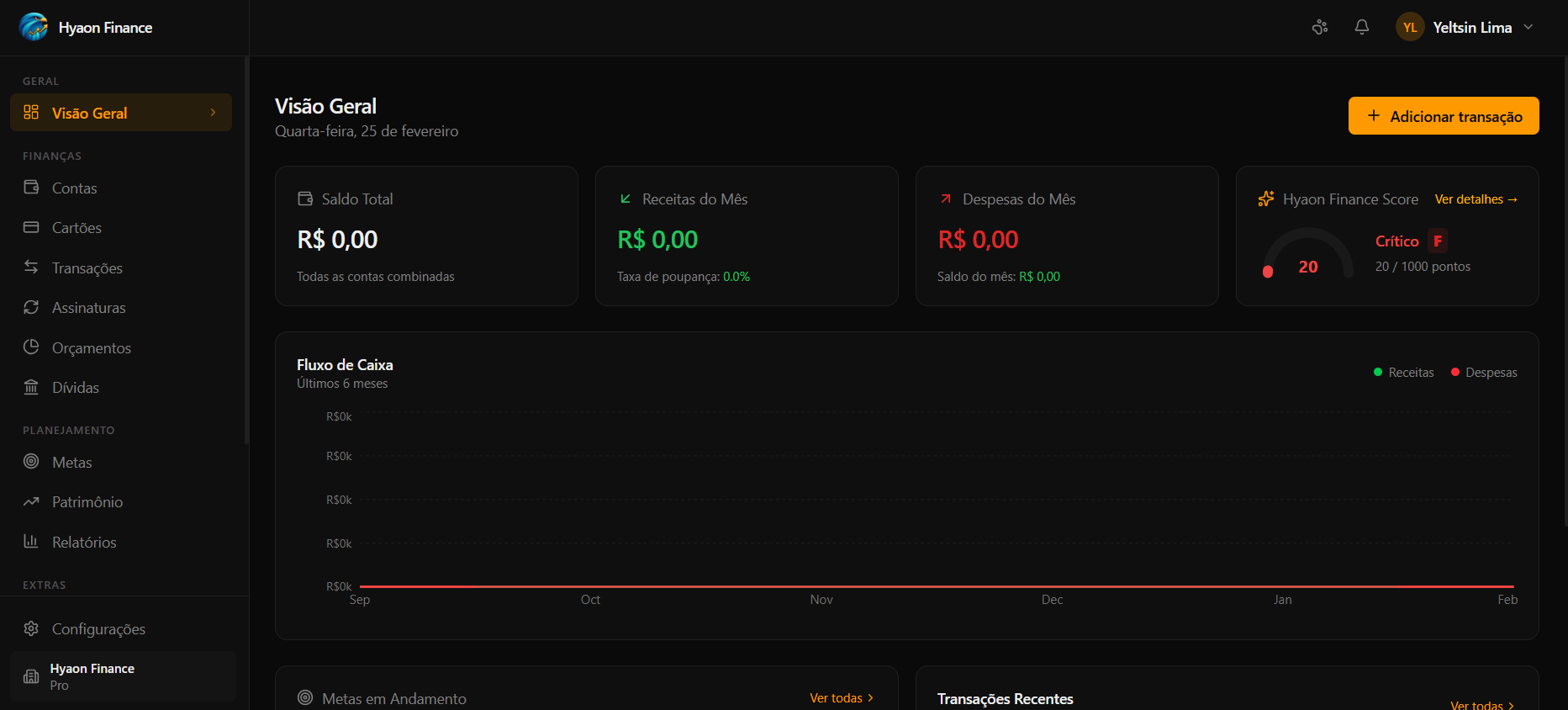Click the YL user avatar
Viewport: 1568px width, 710px height.
[1410, 27]
